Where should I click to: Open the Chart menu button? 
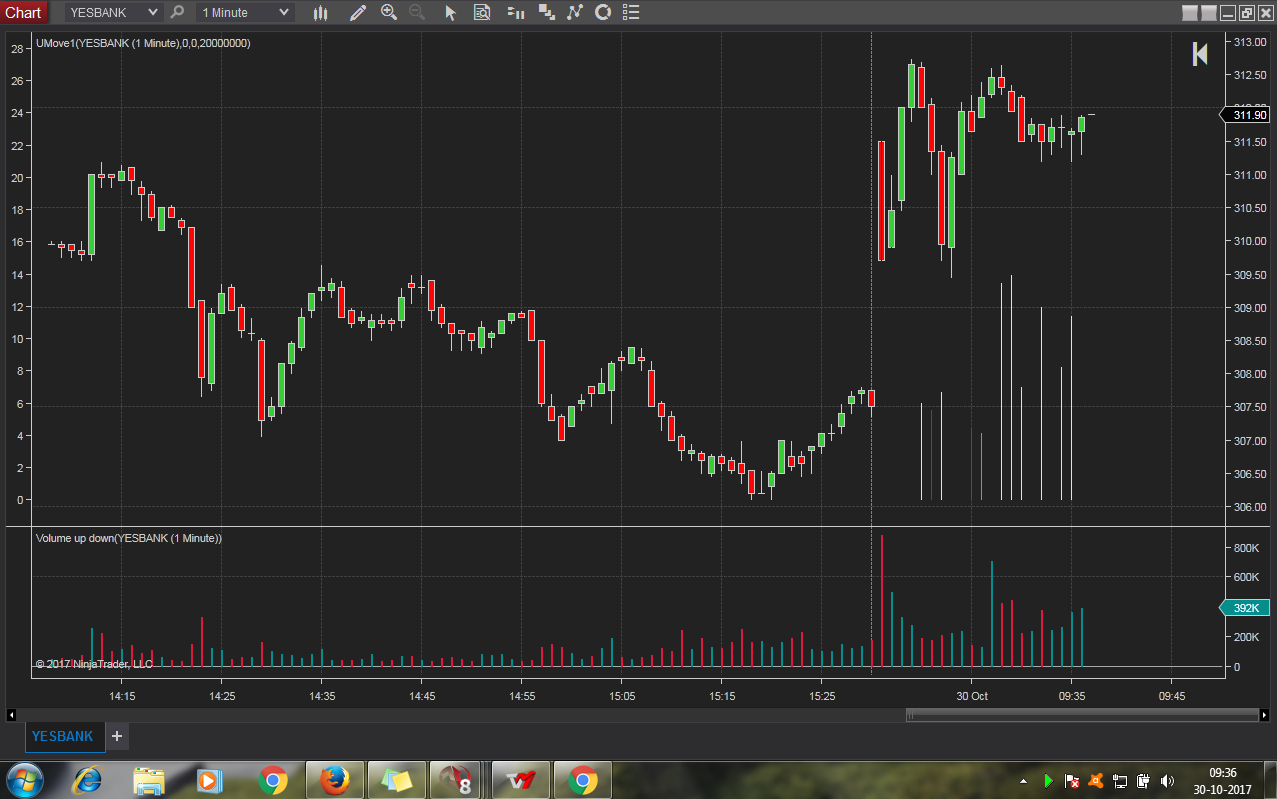[x=23, y=12]
